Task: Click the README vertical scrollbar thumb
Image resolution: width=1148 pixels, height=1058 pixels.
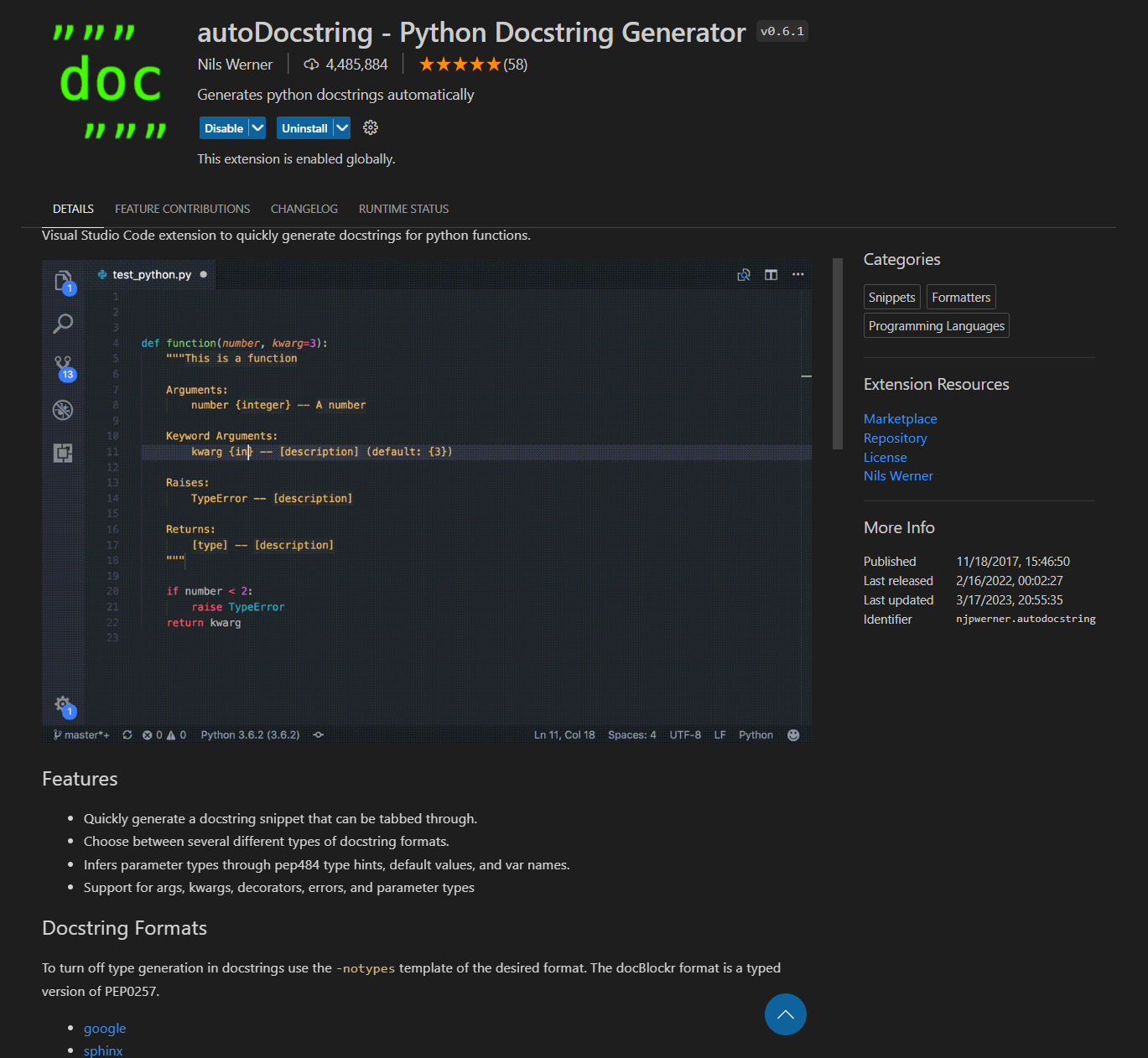Action: (837, 354)
